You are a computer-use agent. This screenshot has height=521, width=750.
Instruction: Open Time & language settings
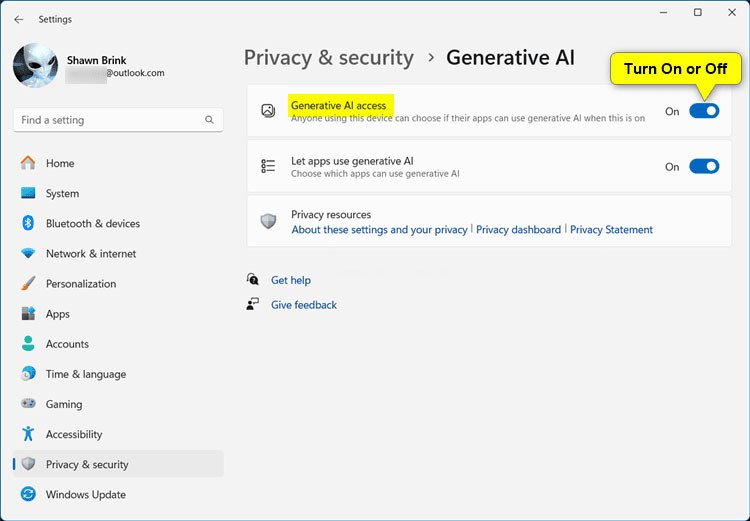(x=86, y=374)
